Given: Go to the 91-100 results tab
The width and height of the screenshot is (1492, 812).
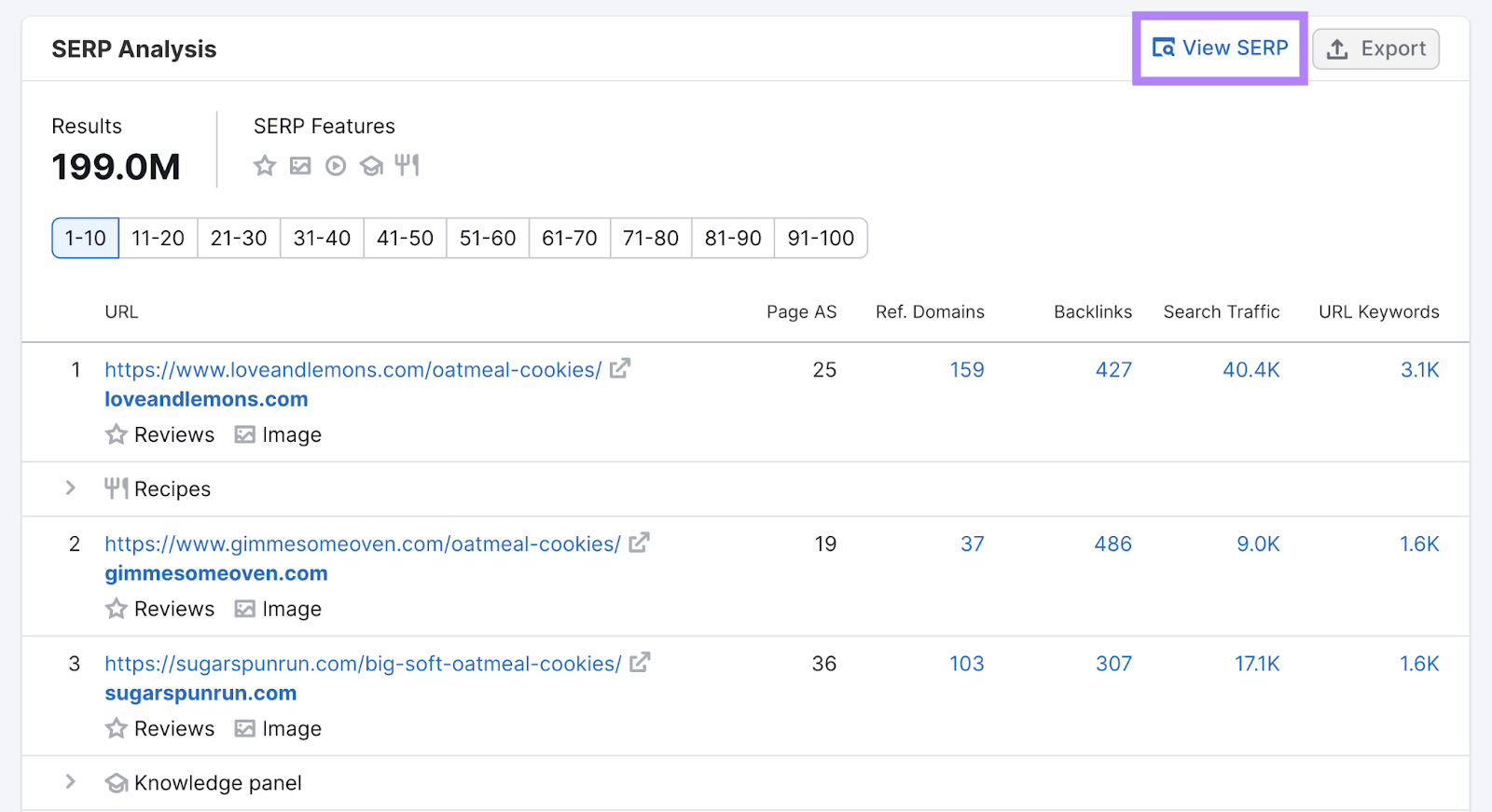Looking at the screenshot, I should [821, 238].
